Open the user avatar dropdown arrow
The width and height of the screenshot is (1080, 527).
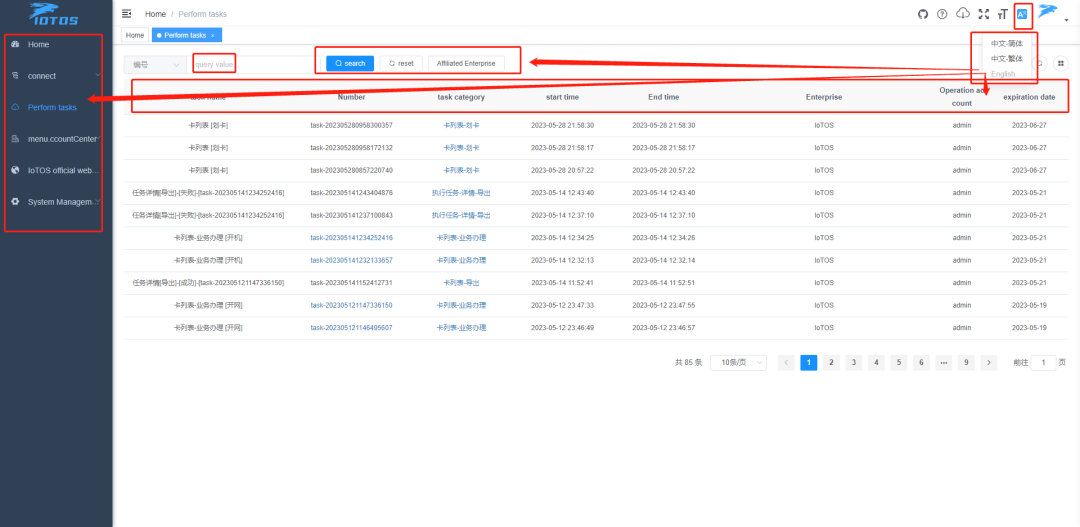point(1066,18)
